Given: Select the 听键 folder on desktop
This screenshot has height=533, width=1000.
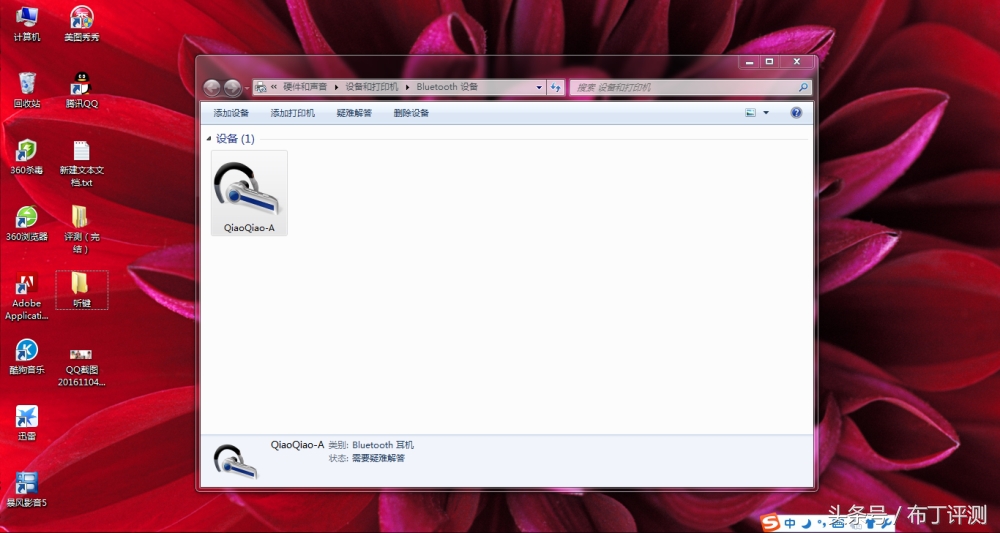Looking at the screenshot, I should [x=82, y=290].
